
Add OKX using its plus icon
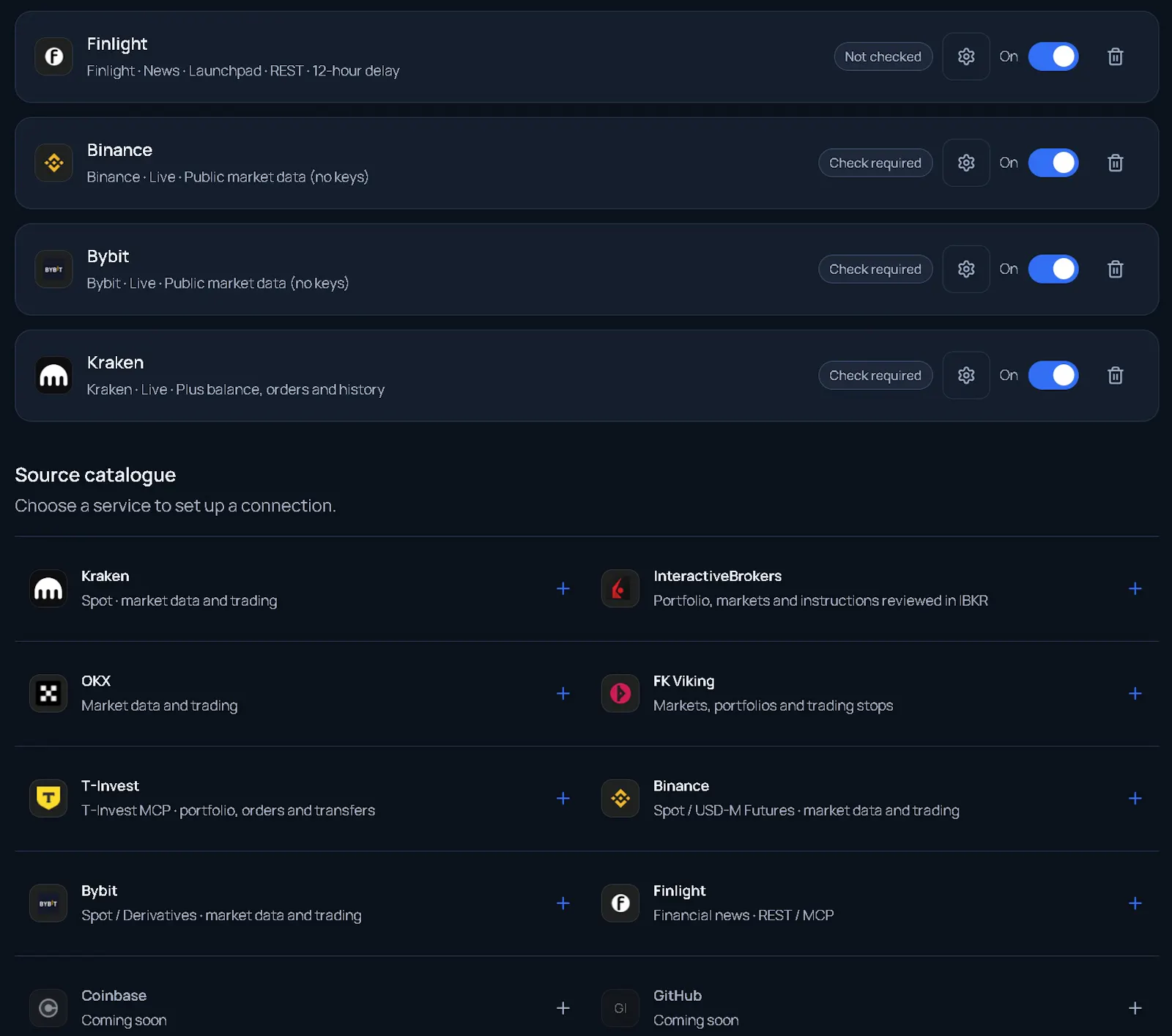[x=563, y=693]
